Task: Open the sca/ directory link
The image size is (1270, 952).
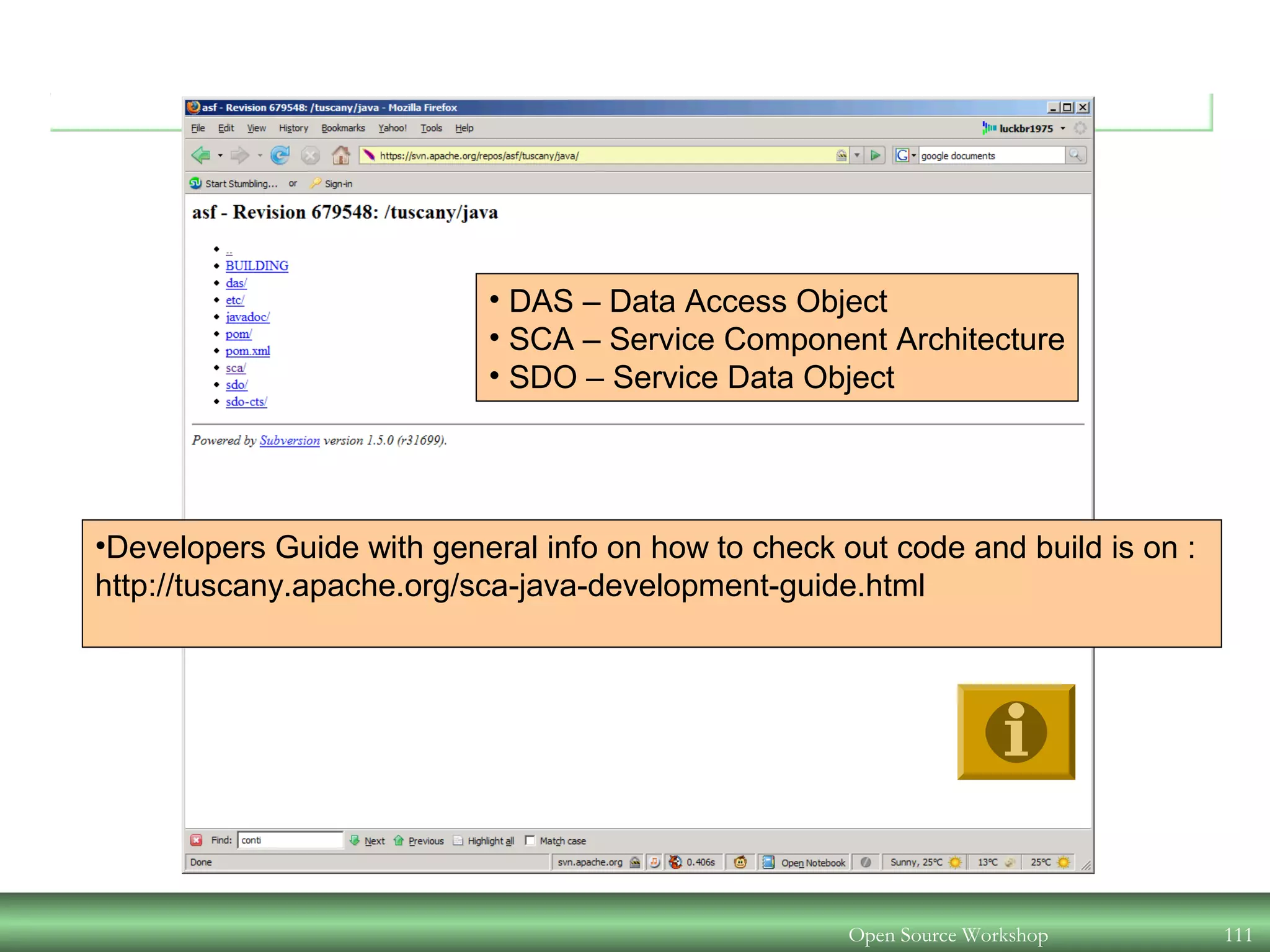Action: click(x=236, y=368)
